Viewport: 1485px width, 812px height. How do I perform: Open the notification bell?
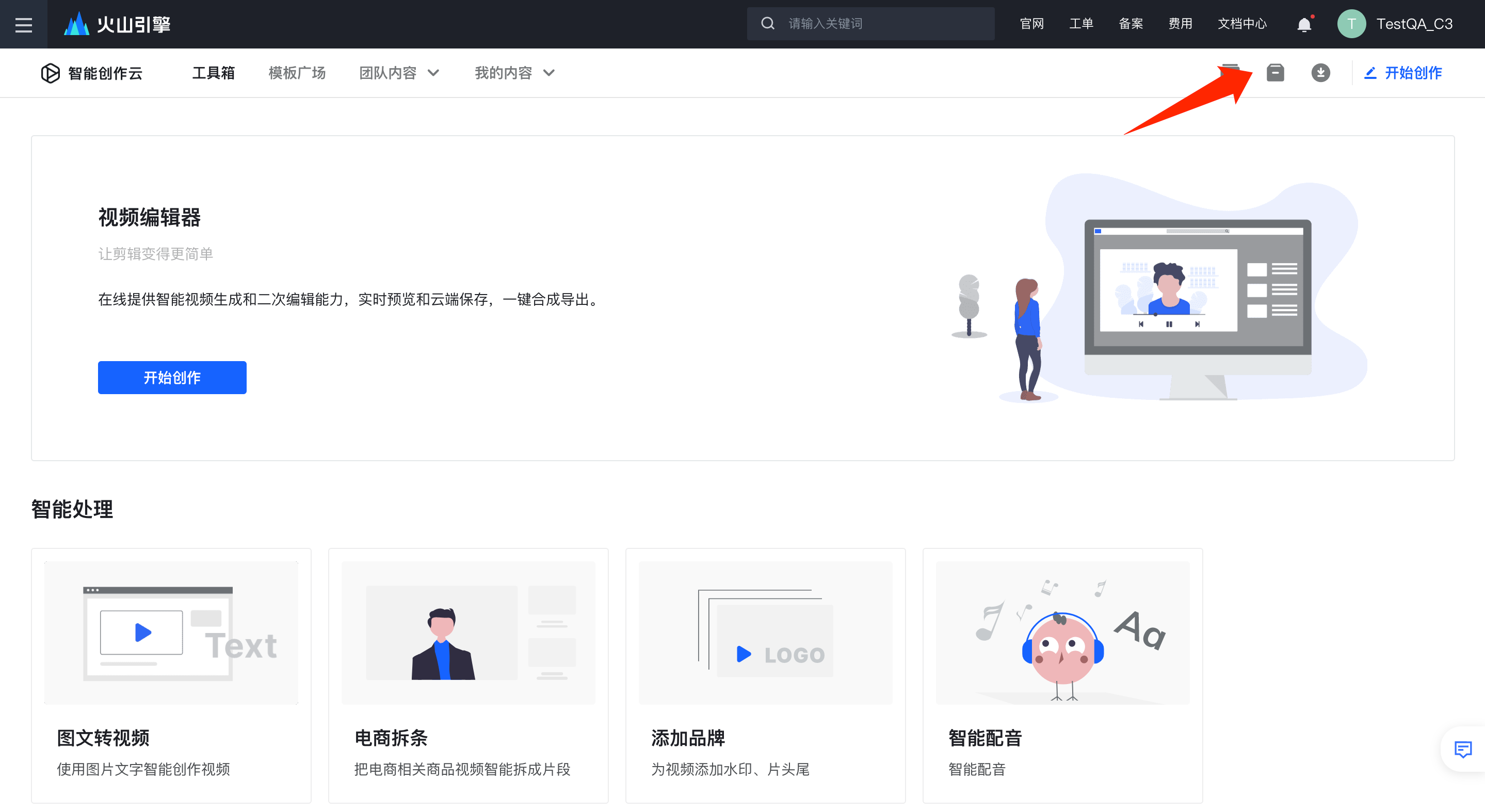(x=1304, y=24)
